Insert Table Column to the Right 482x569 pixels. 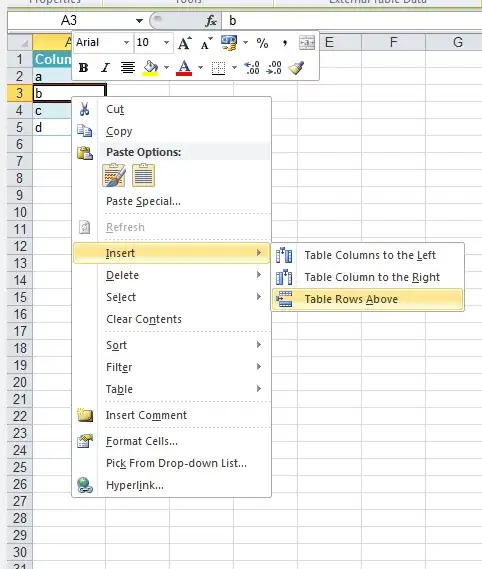click(x=367, y=277)
